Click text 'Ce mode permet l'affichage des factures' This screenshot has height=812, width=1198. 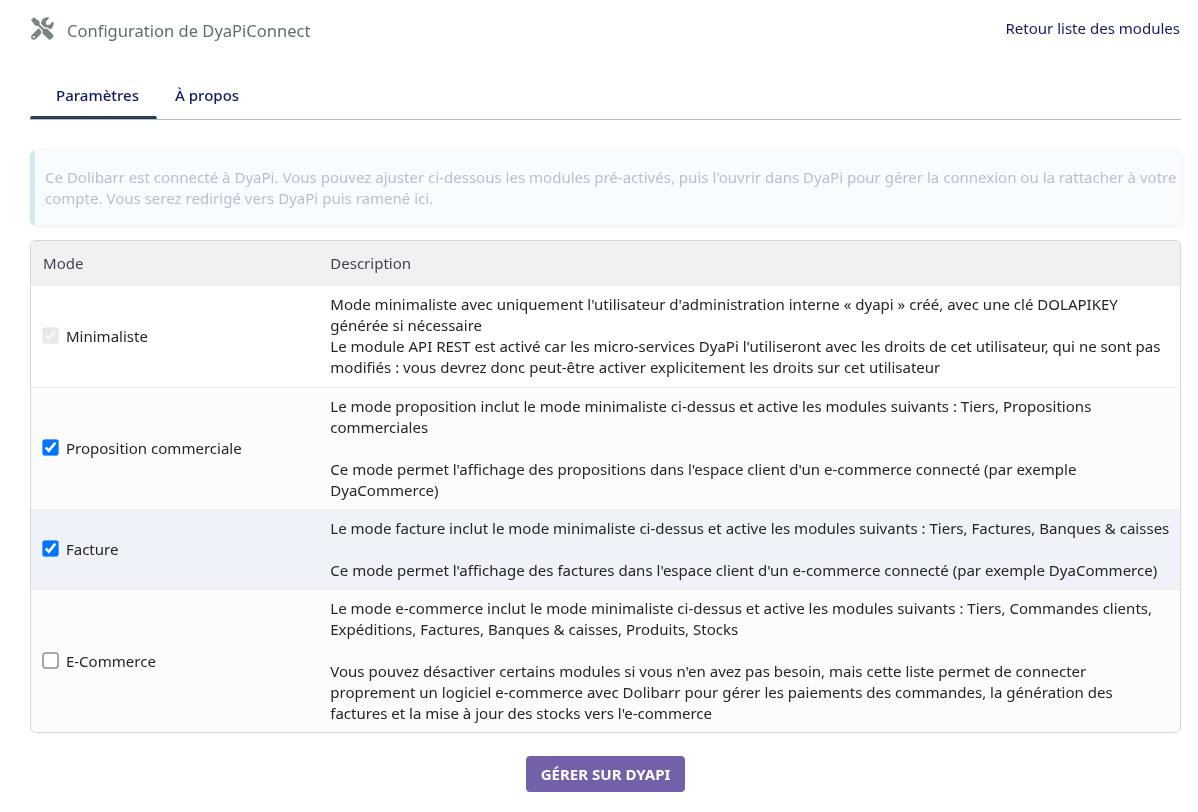click(743, 571)
